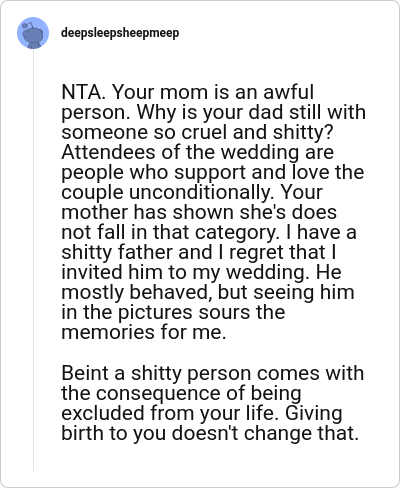Click the line "someone so cruel and shitty?"

tap(197, 132)
